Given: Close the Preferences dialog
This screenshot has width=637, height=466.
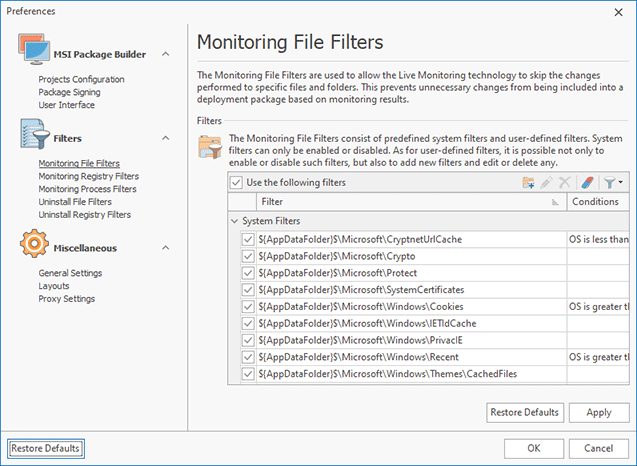Looking at the screenshot, I should click(618, 13).
